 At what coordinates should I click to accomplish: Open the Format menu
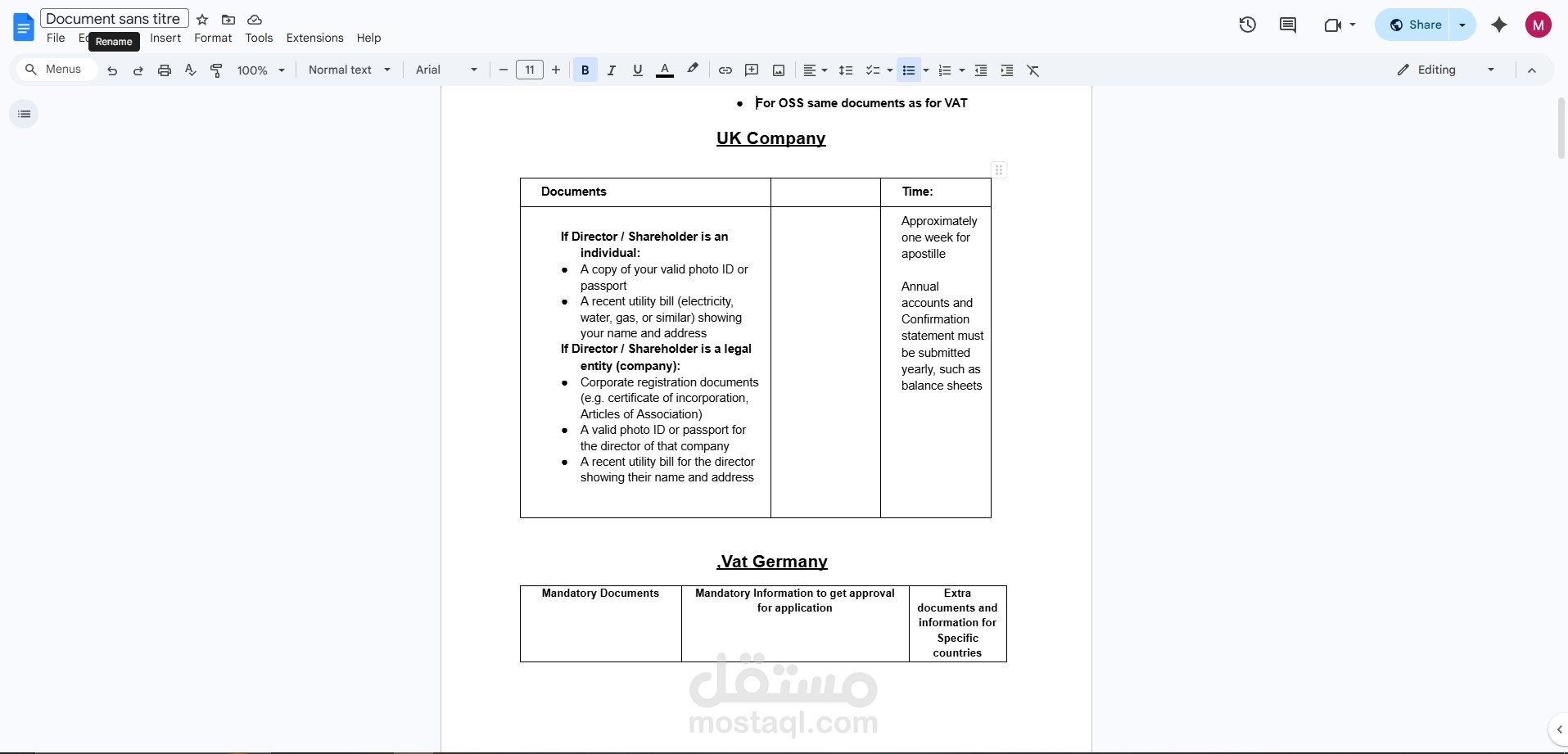tap(213, 38)
